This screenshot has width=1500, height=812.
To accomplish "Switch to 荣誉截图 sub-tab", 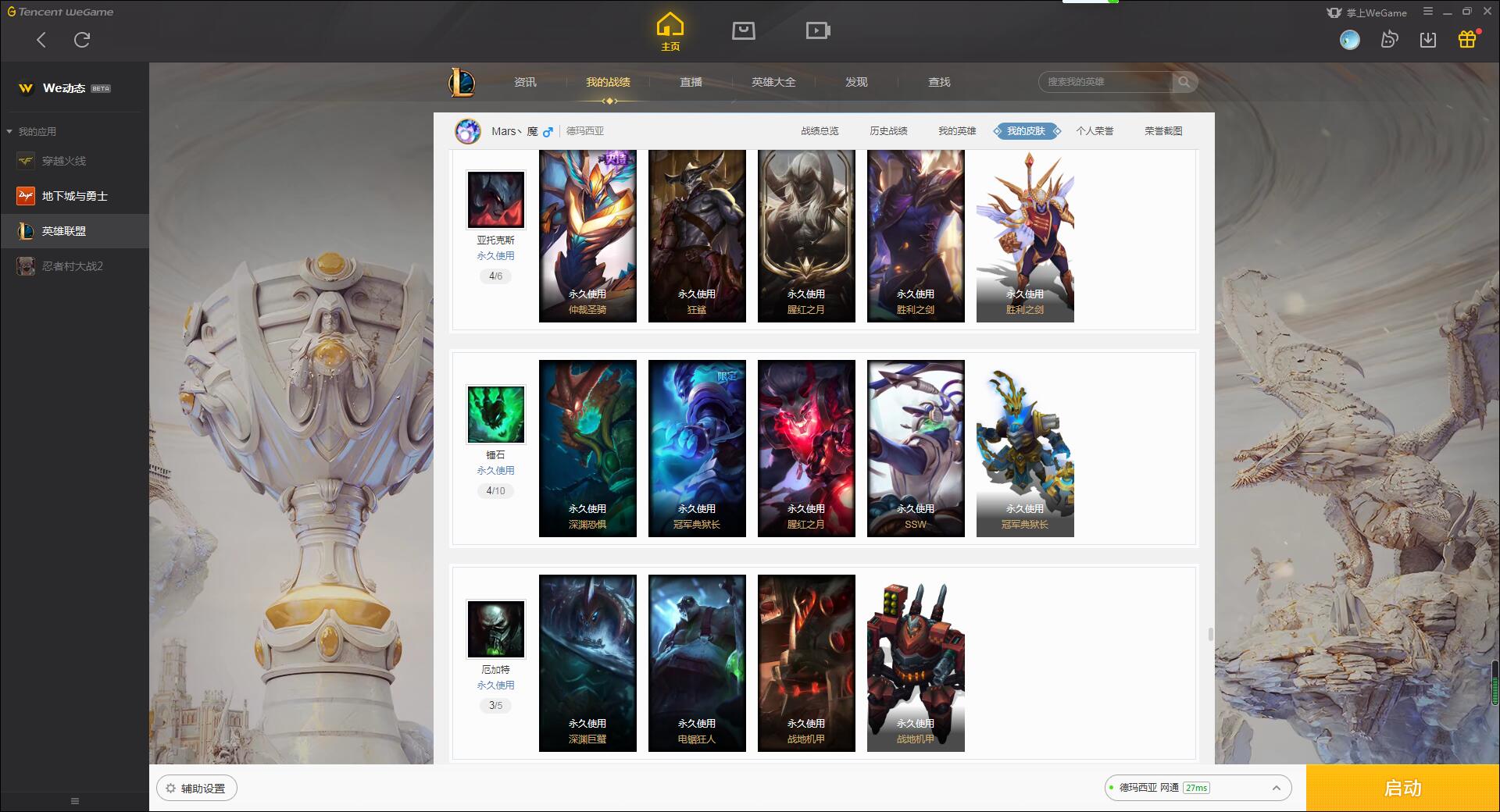I will pyautogui.click(x=1163, y=131).
